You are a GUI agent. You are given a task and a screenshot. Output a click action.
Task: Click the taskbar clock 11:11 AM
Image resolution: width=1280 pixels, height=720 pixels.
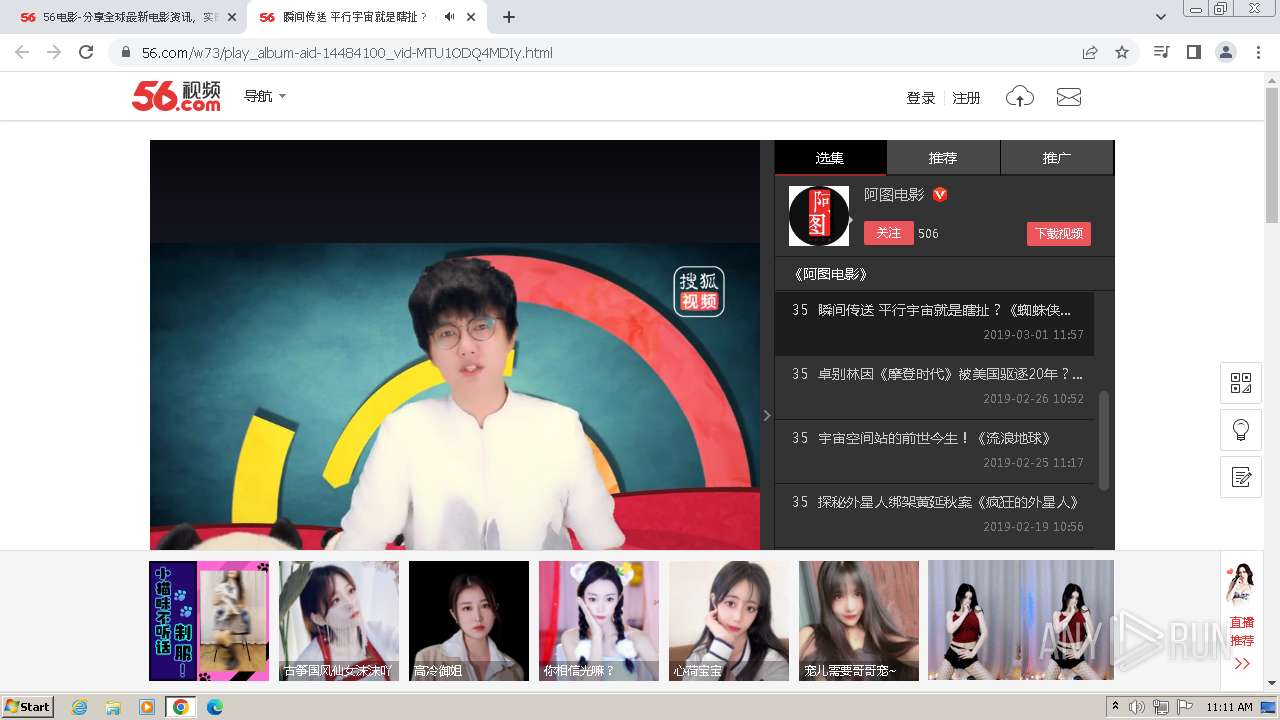coord(1229,707)
